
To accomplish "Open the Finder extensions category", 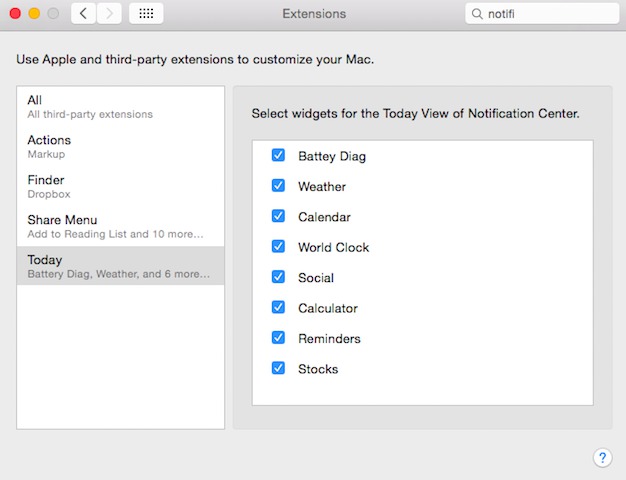I will coord(120,186).
